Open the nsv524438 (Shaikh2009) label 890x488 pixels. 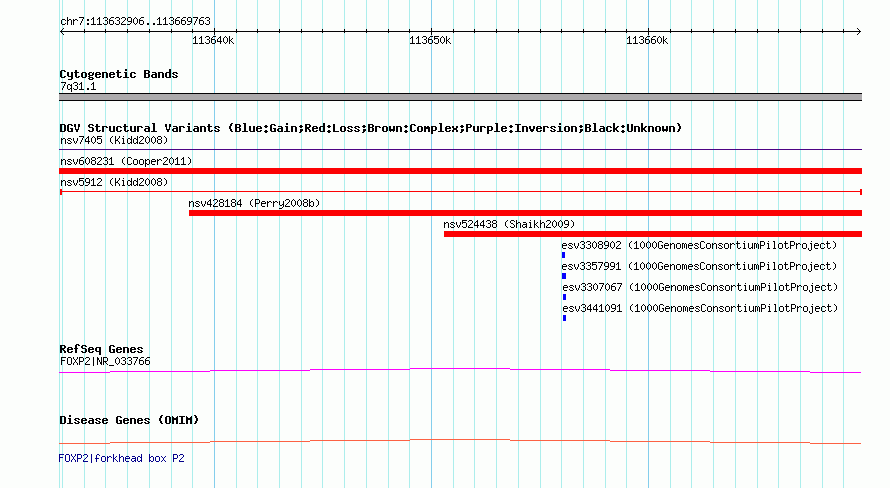[x=509, y=224]
